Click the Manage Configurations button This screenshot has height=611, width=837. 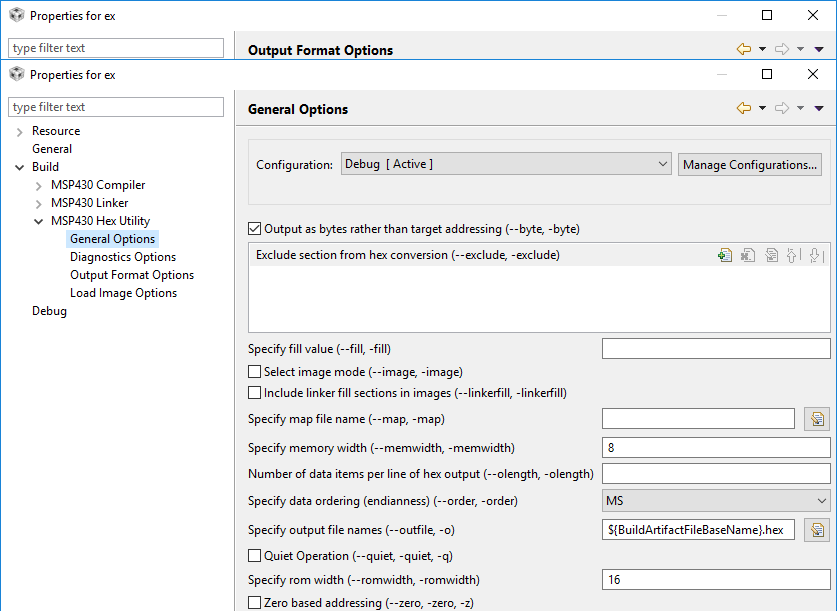pyautogui.click(x=750, y=165)
